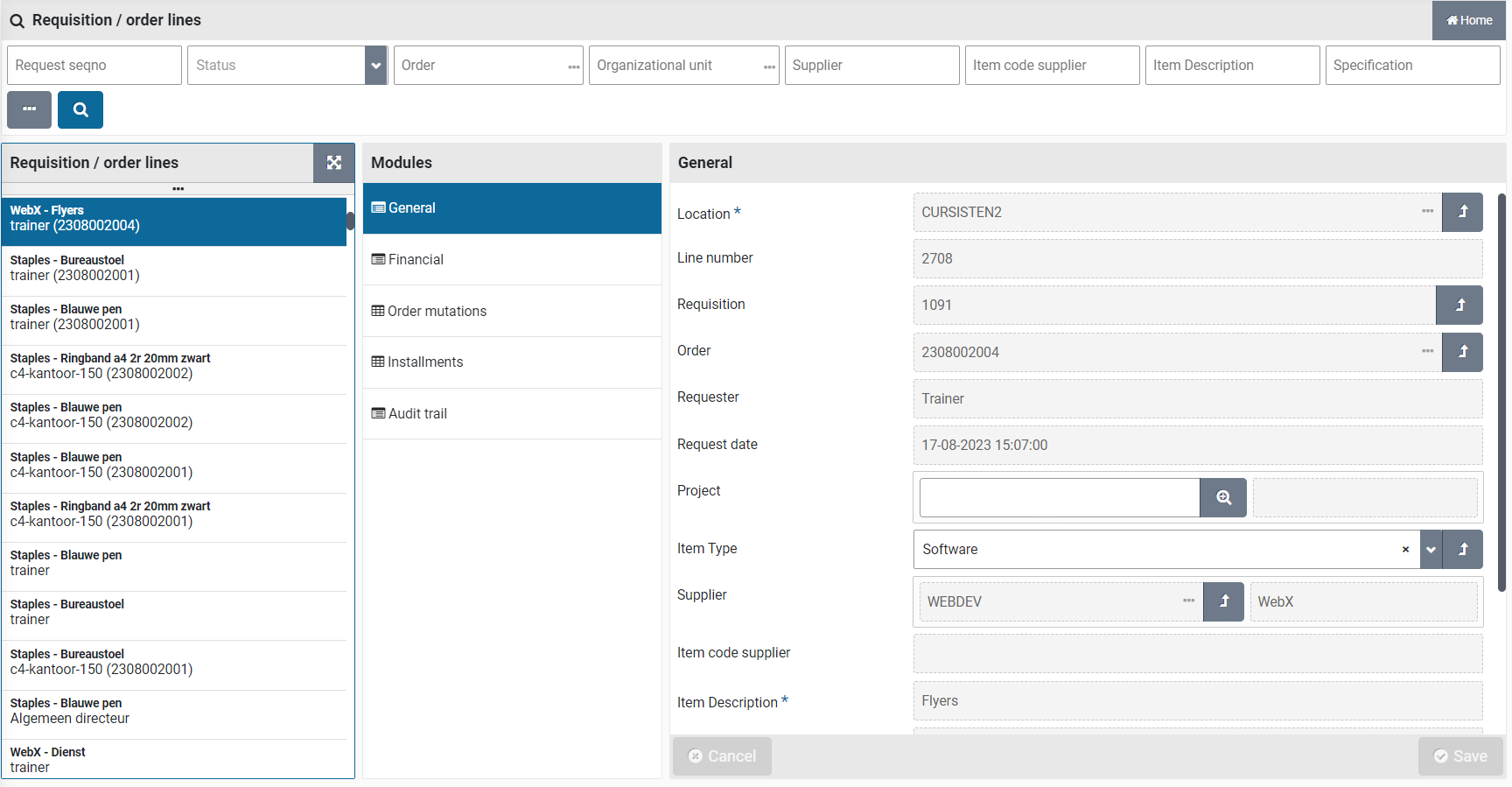Click the blue search magnifier button

(80, 110)
